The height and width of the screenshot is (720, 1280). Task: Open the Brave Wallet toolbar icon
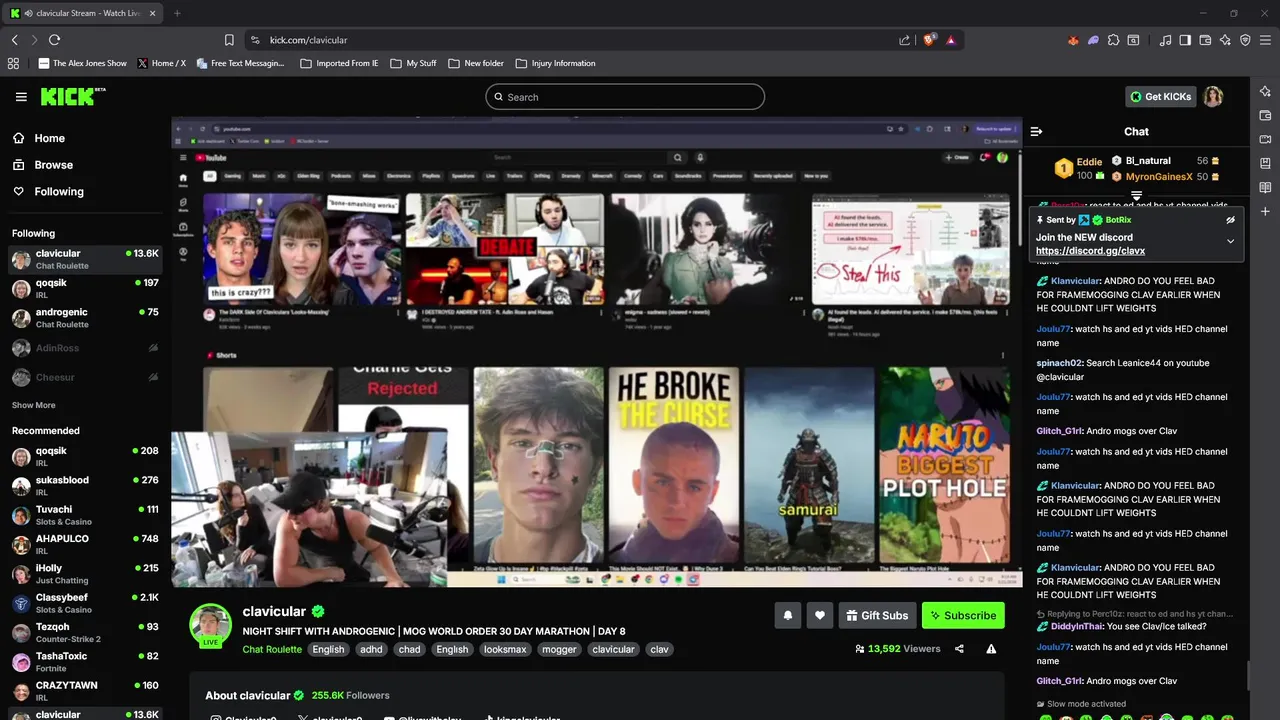[1205, 40]
